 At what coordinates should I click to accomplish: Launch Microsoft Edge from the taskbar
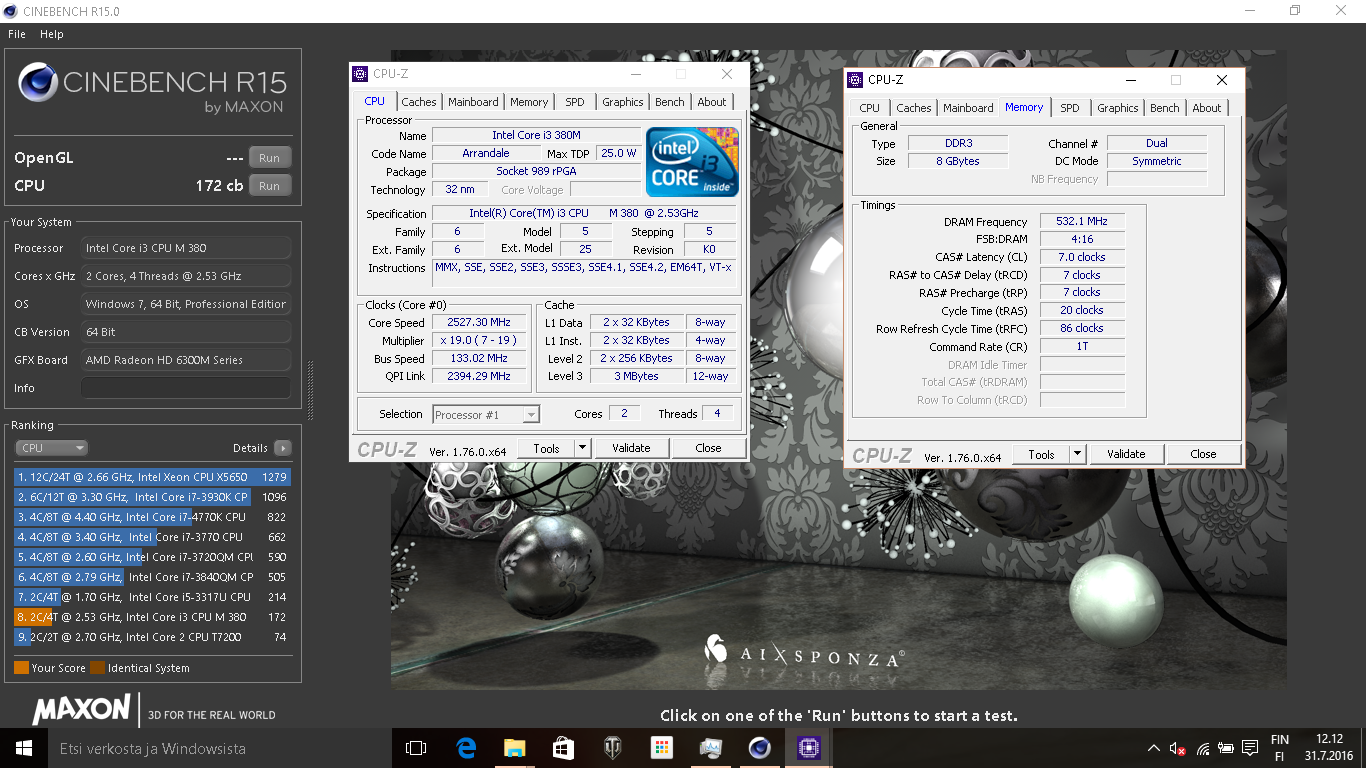click(465, 748)
